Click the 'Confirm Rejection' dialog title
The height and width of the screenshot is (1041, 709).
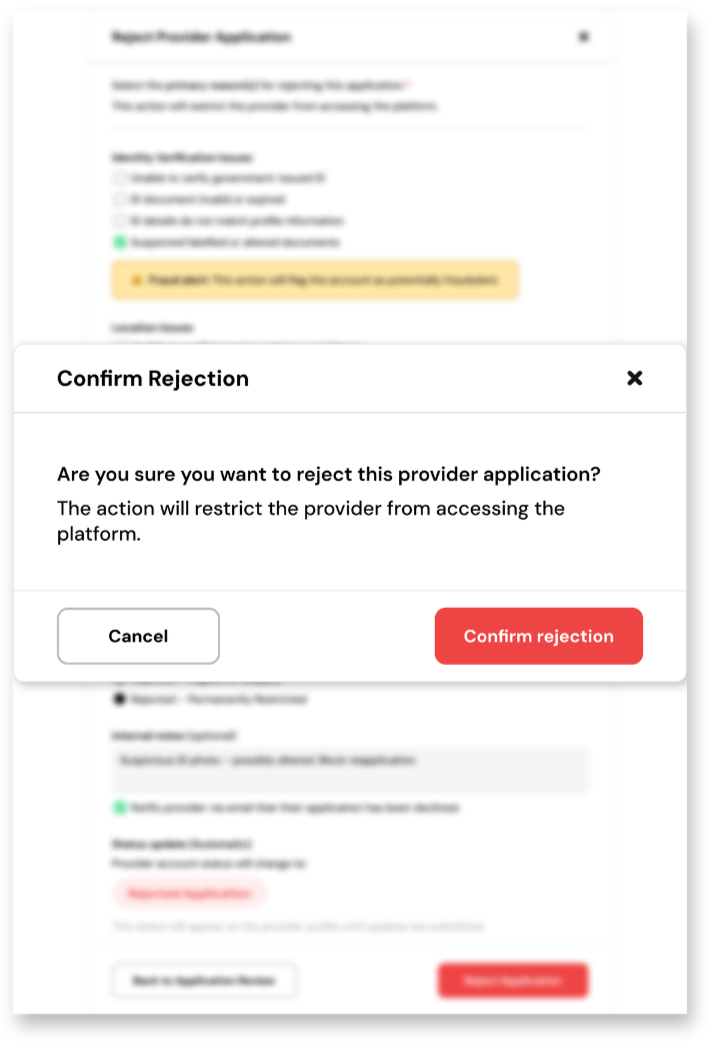point(153,378)
